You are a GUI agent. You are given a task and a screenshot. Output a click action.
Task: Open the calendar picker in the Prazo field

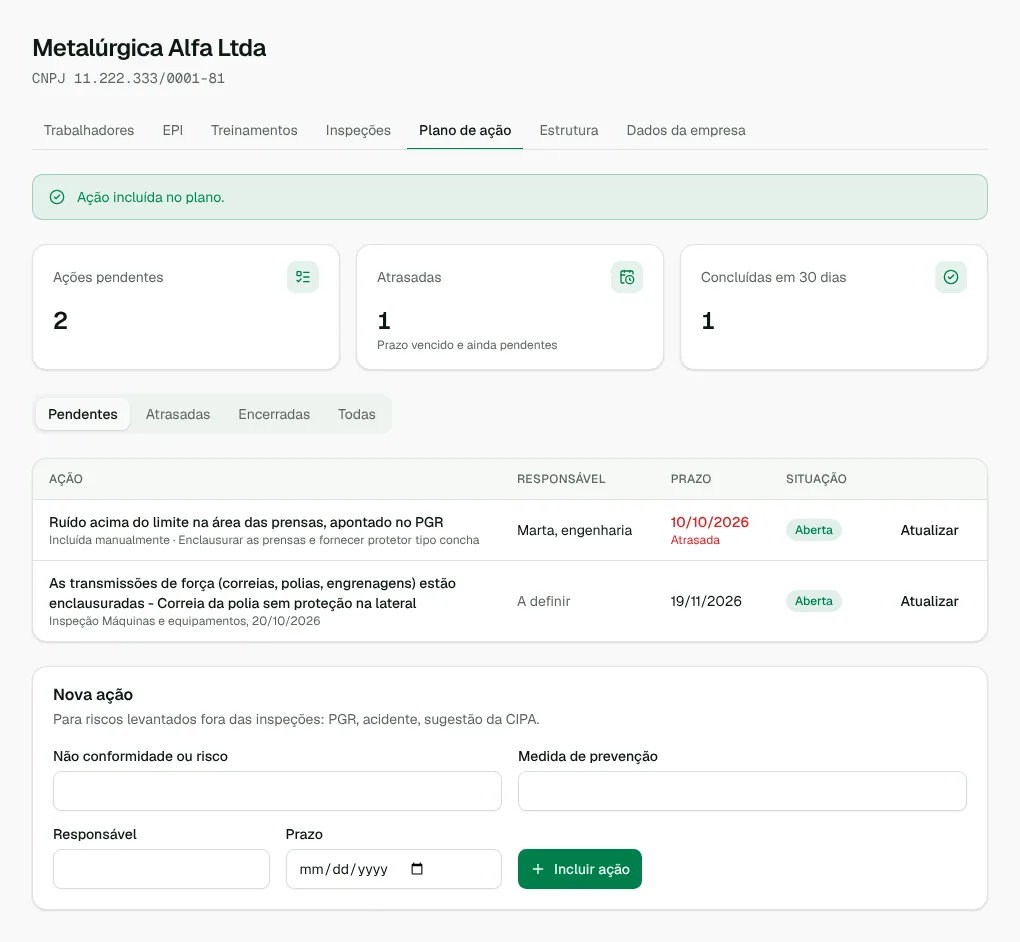417,868
